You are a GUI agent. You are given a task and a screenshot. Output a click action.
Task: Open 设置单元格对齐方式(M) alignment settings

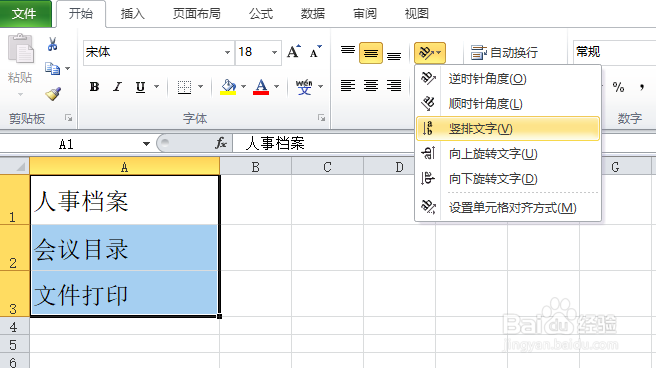pos(508,207)
